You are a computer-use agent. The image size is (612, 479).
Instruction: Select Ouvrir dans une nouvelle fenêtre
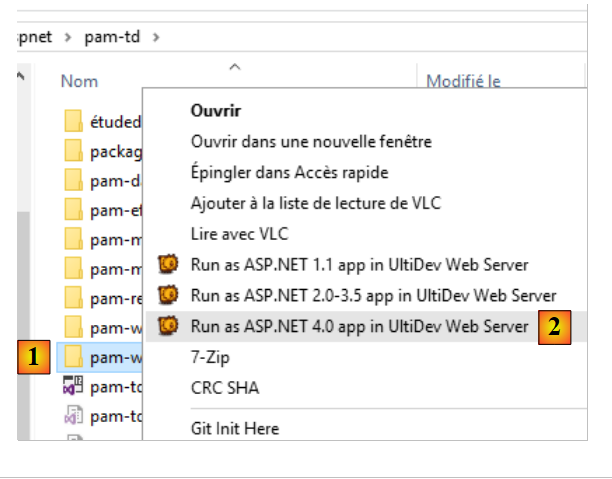click(311, 142)
